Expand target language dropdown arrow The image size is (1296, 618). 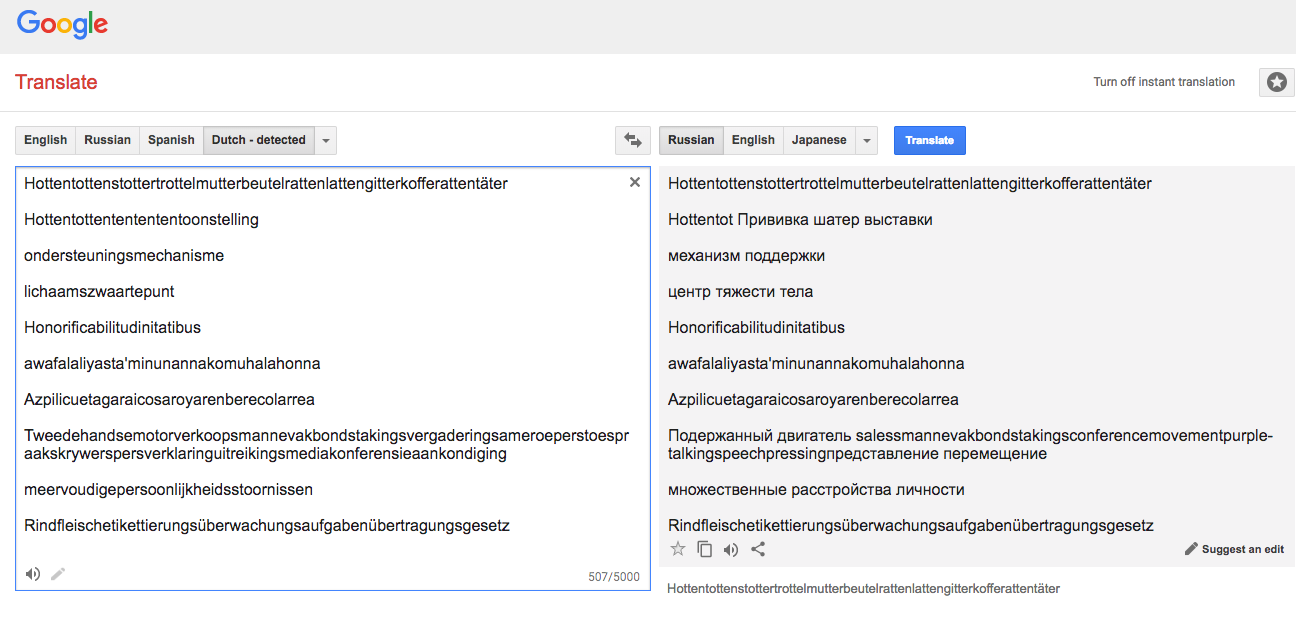(x=867, y=140)
